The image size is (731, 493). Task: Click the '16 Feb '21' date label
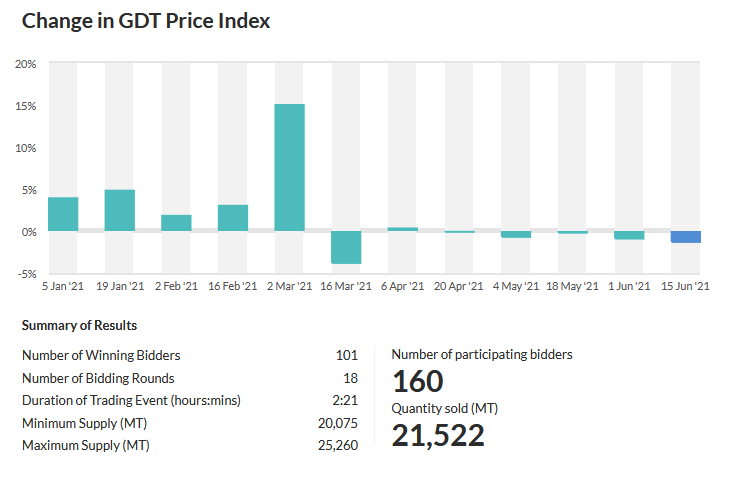(233, 286)
